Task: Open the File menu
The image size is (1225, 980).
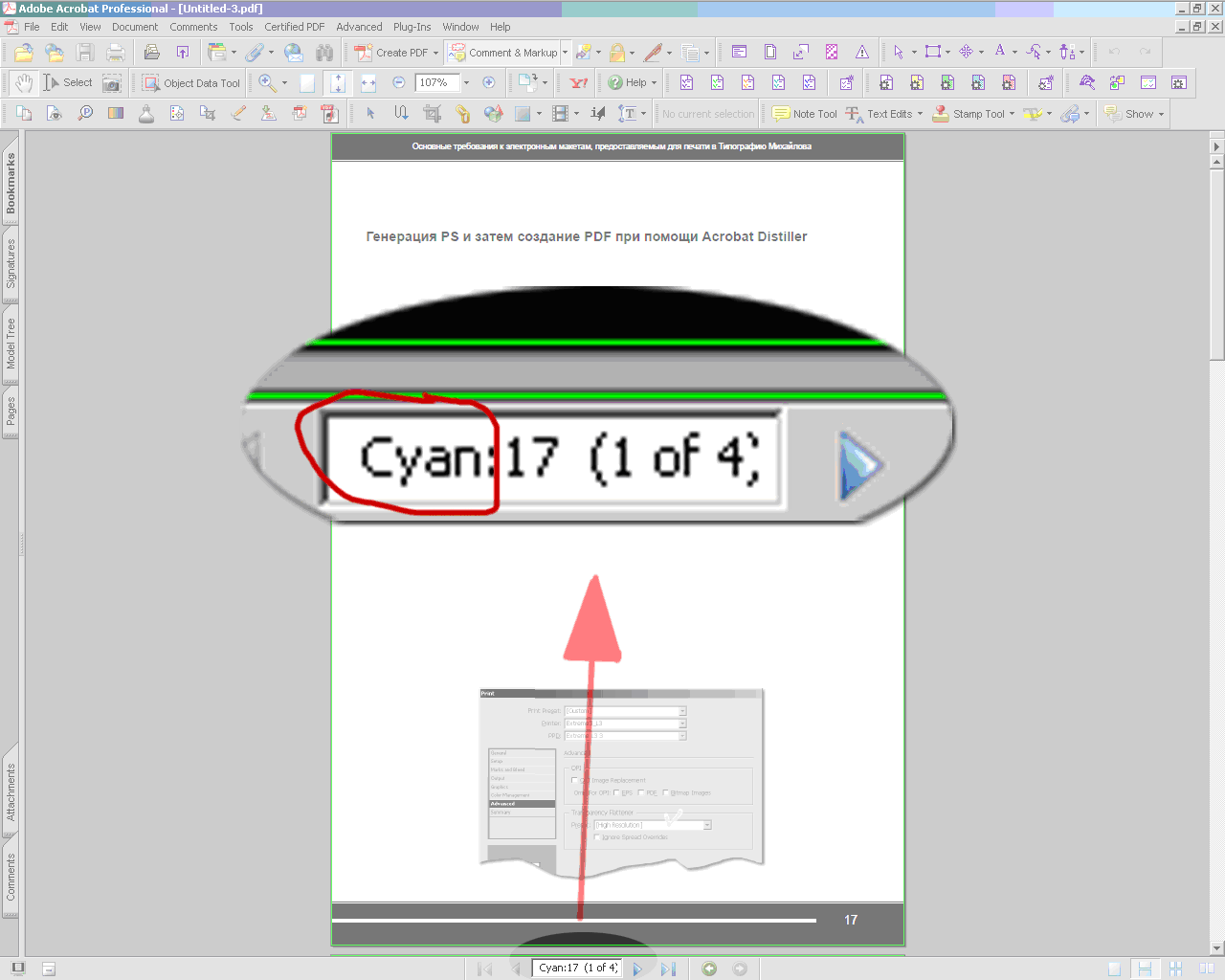Action: (x=32, y=27)
